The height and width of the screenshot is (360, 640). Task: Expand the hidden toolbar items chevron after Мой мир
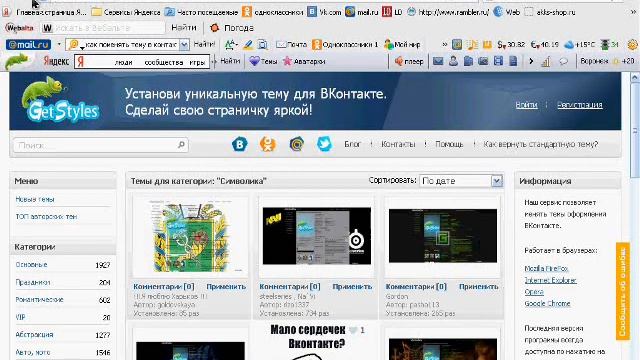(444, 44)
